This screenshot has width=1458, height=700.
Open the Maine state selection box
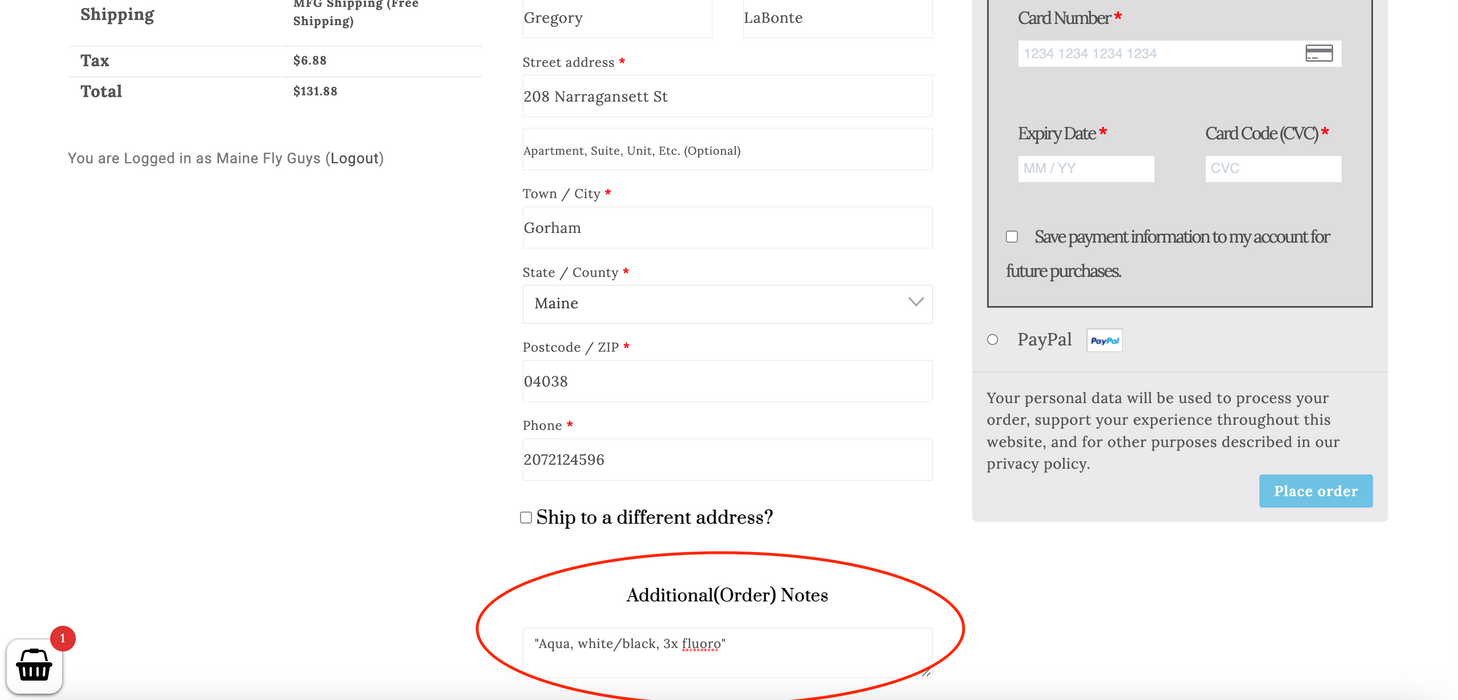pyautogui.click(x=726, y=304)
